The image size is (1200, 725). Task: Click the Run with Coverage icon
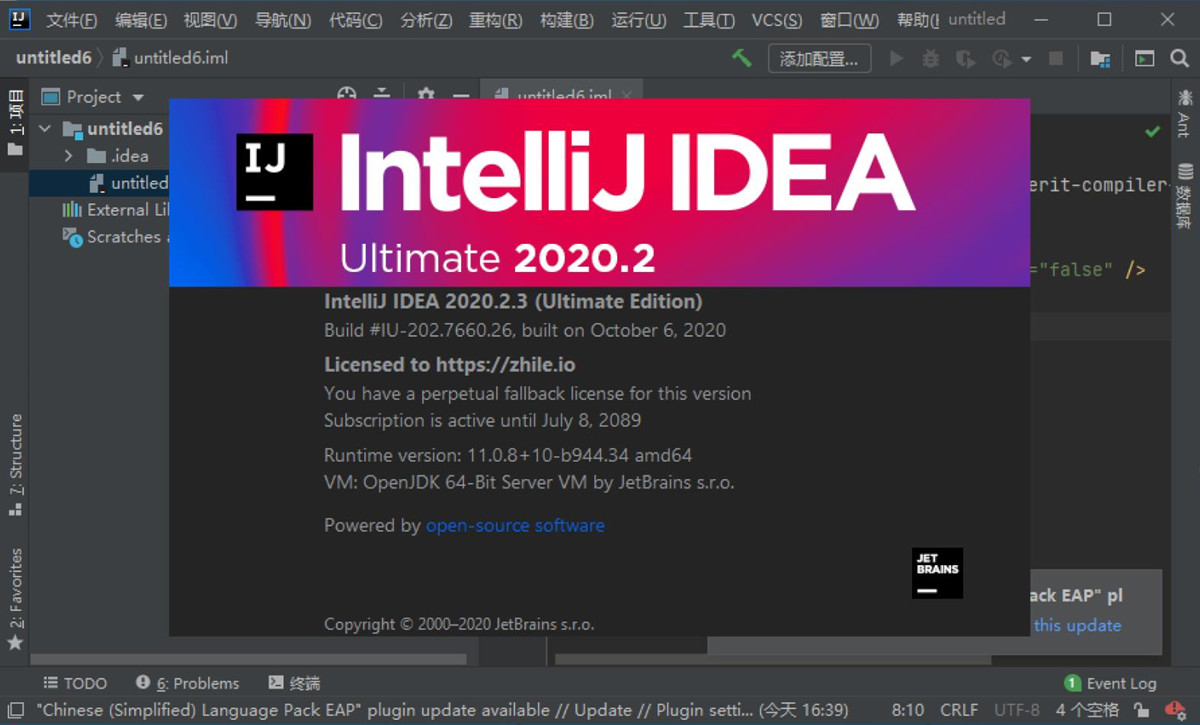click(965, 59)
